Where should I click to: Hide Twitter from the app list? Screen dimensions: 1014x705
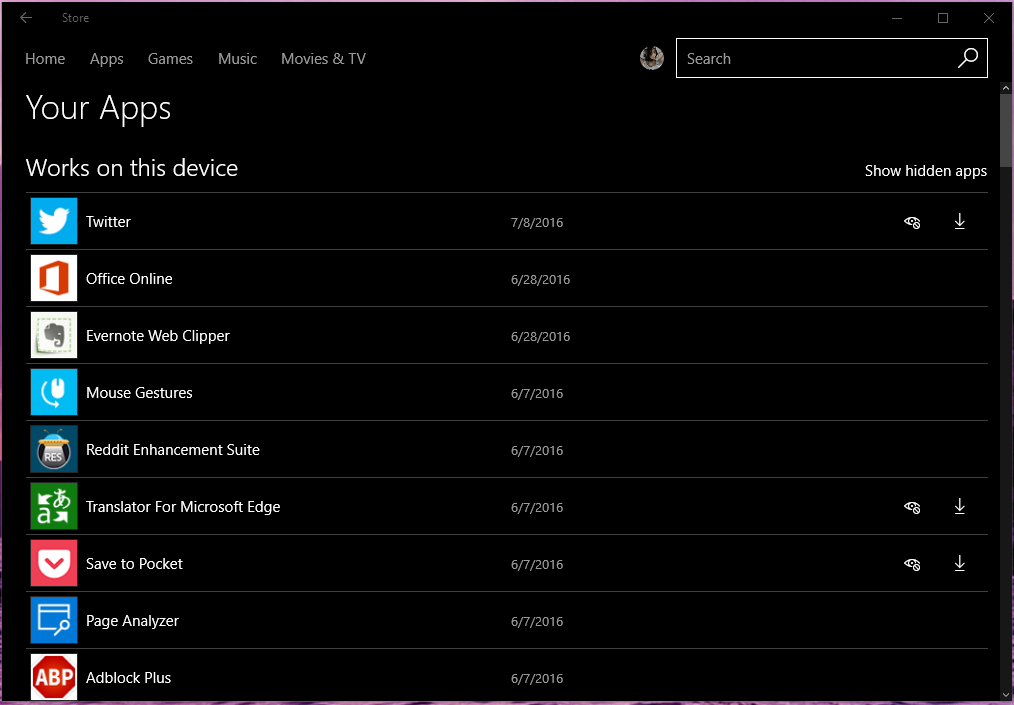[912, 222]
